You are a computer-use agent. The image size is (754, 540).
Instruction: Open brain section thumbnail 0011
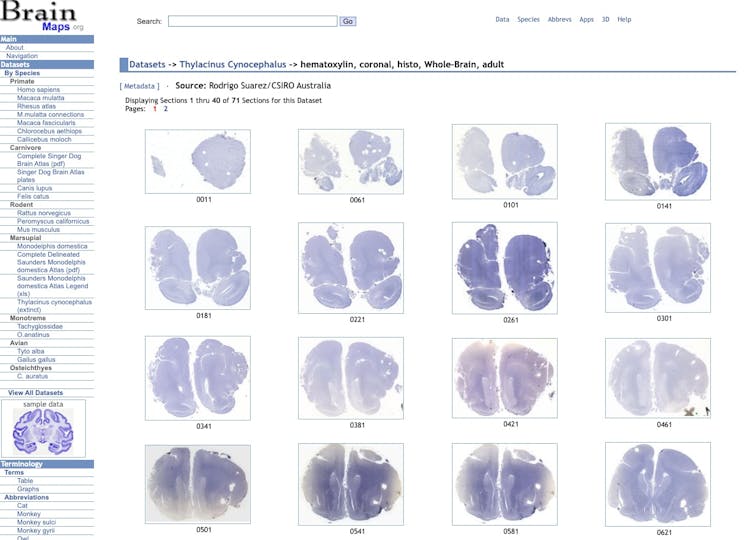197,161
